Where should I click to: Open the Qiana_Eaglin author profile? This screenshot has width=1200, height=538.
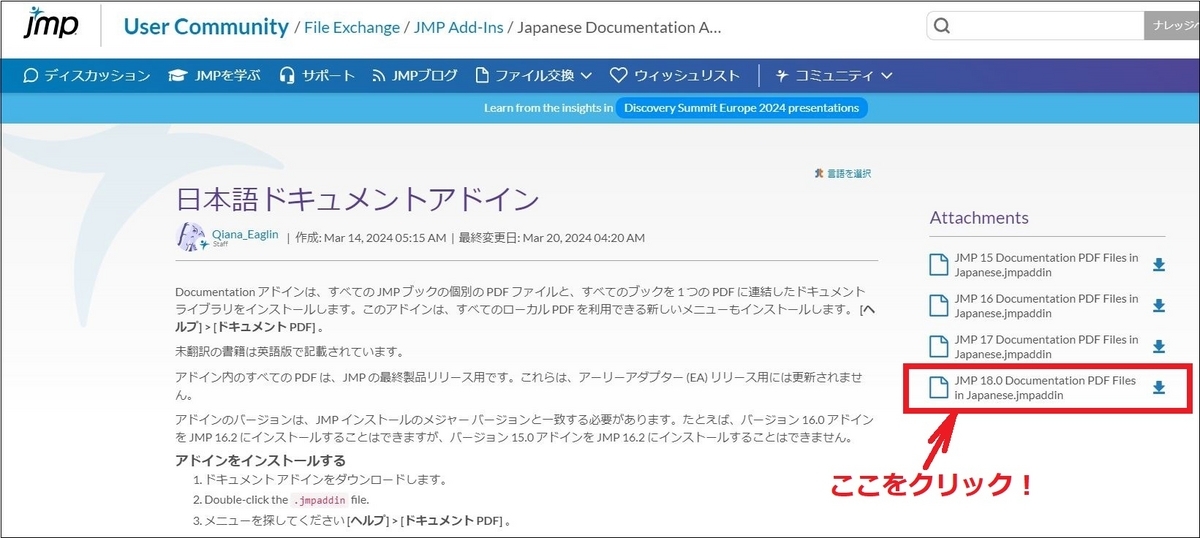(x=245, y=233)
